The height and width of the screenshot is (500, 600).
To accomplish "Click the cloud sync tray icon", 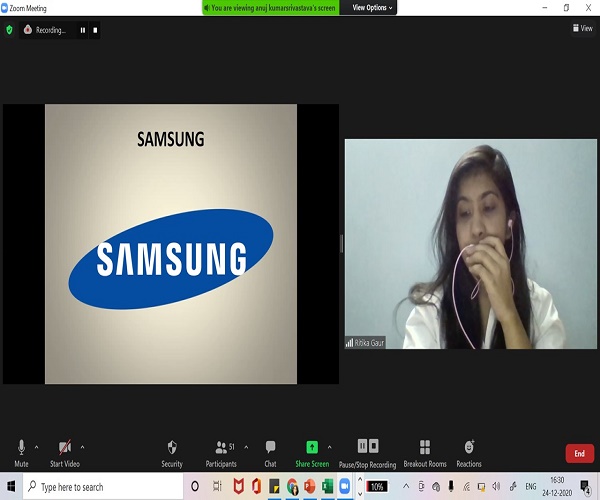I will [436, 487].
